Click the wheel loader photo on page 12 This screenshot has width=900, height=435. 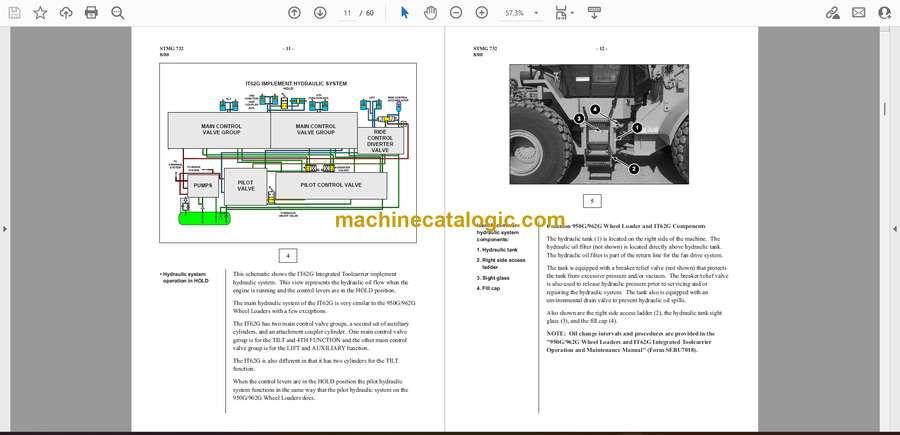599,124
